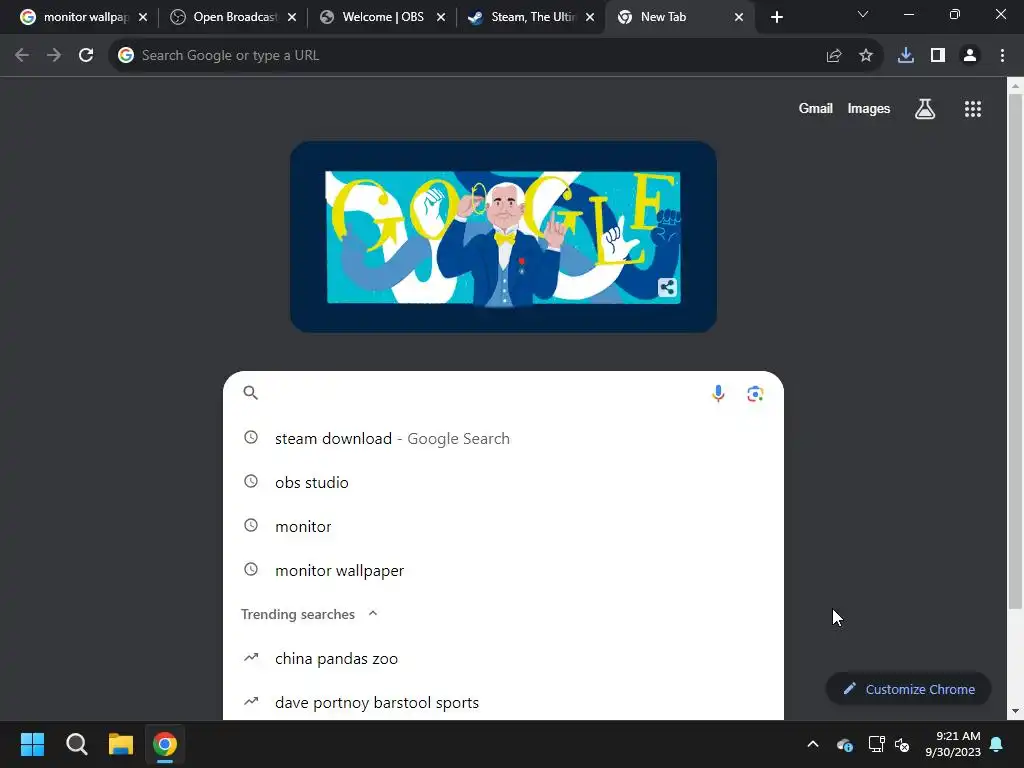Select 'obs studio' history suggestion

[503, 483]
